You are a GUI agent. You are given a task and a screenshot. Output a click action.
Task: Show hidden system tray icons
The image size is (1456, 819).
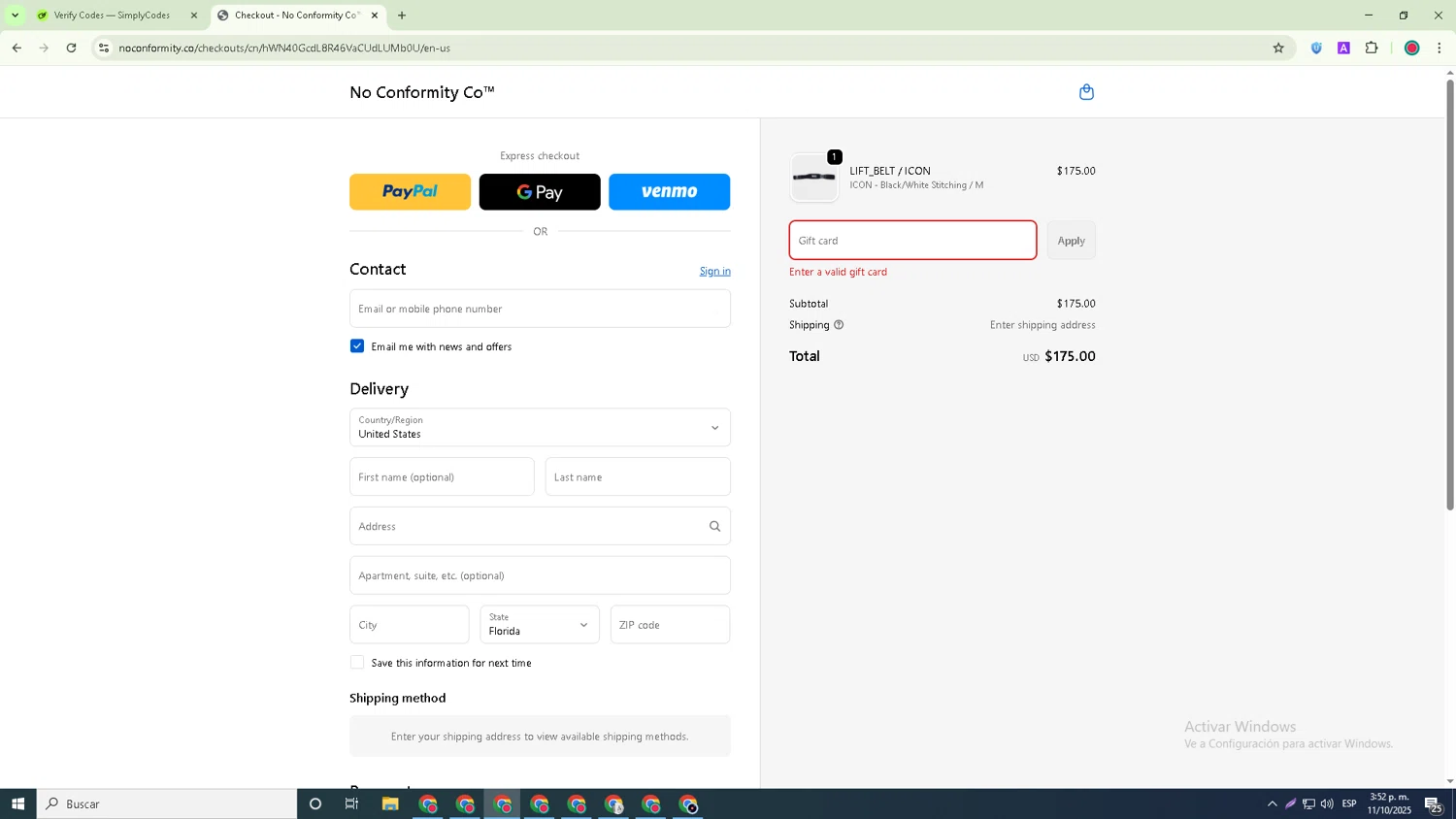(x=1273, y=803)
